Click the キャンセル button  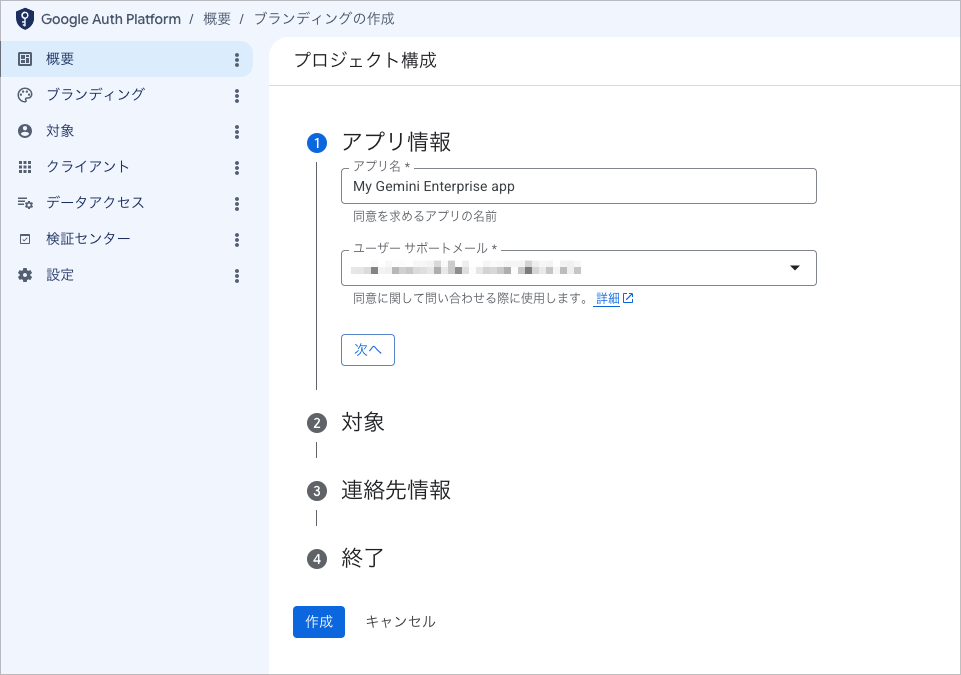coord(400,622)
